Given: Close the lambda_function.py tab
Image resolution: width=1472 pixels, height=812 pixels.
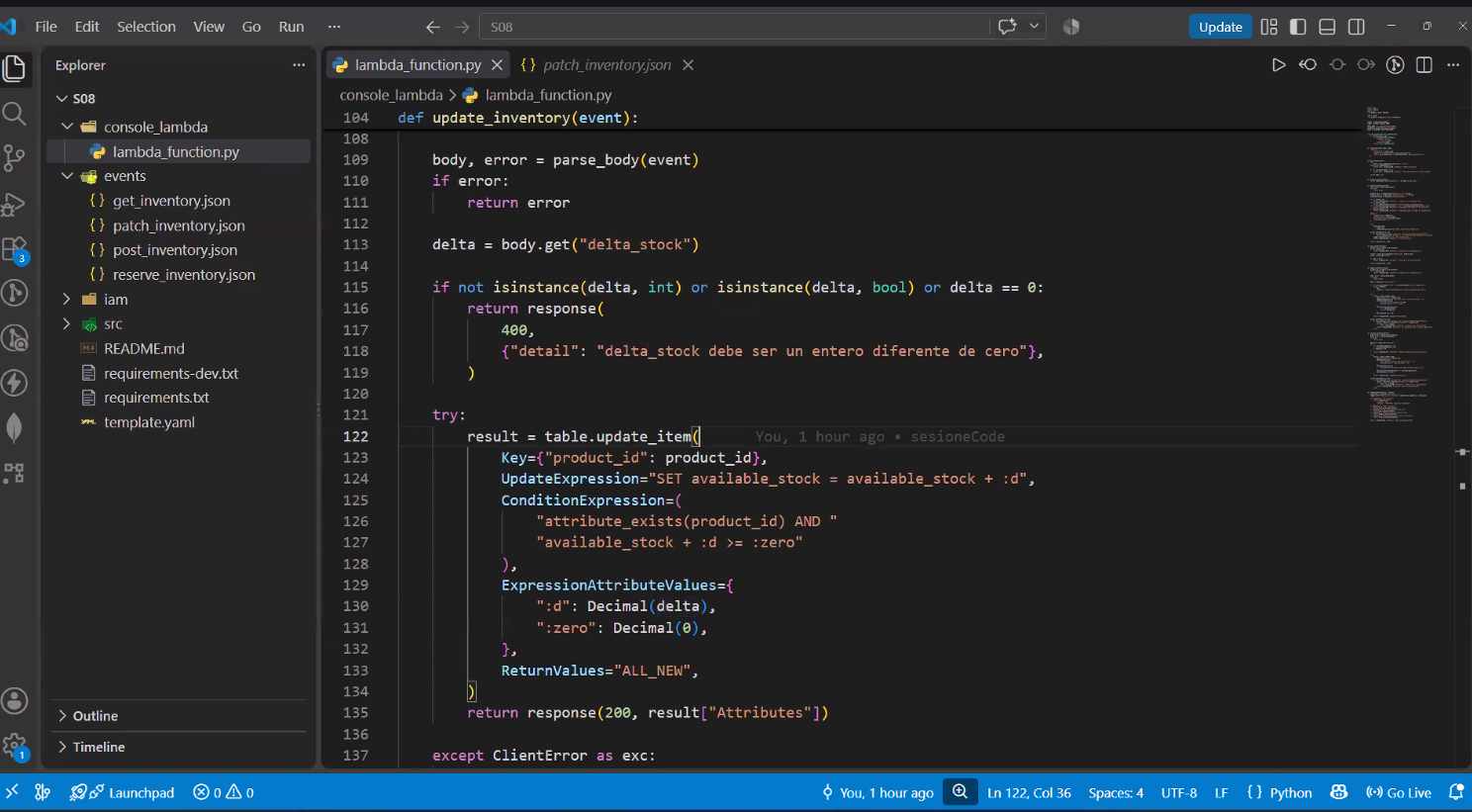Looking at the screenshot, I should click(x=498, y=65).
